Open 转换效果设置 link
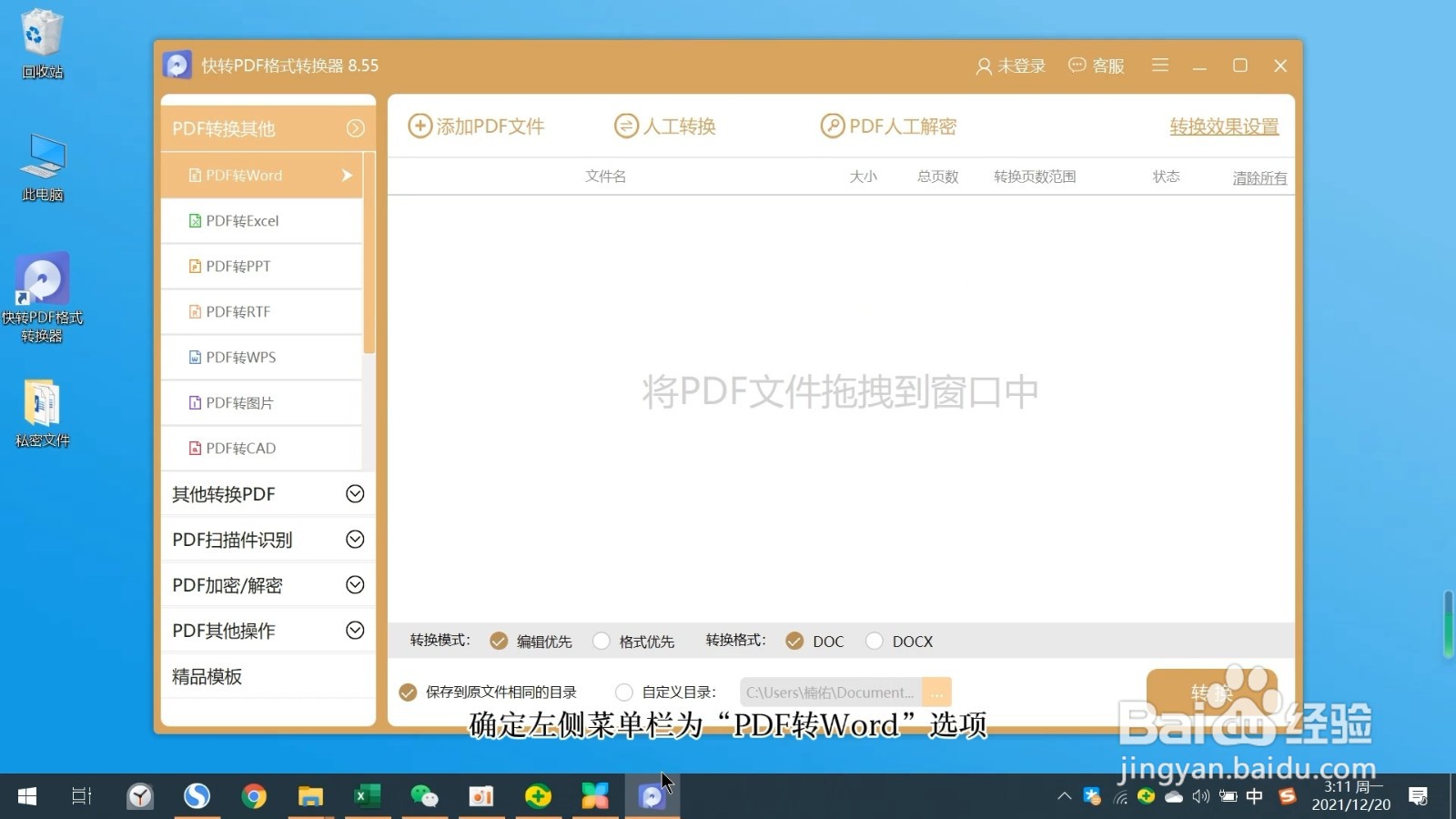The image size is (1456, 819). click(x=1224, y=126)
